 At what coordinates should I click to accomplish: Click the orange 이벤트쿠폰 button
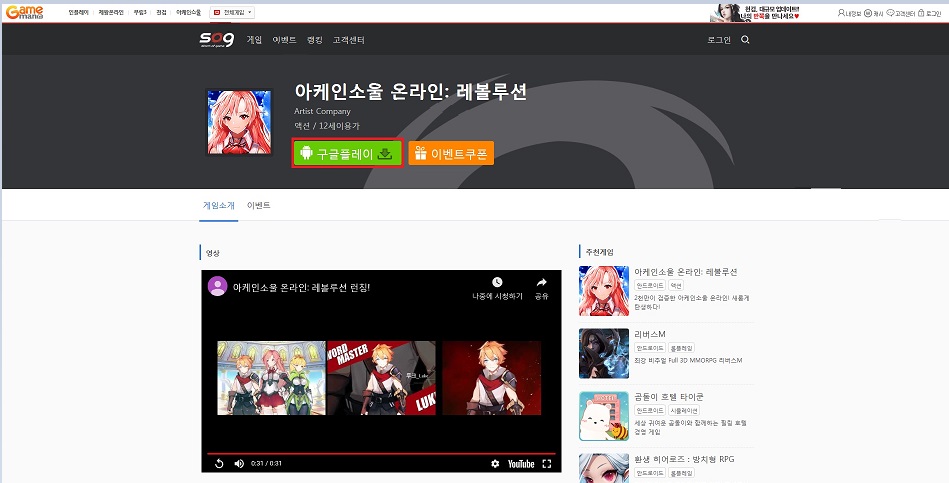pos(452,154)
